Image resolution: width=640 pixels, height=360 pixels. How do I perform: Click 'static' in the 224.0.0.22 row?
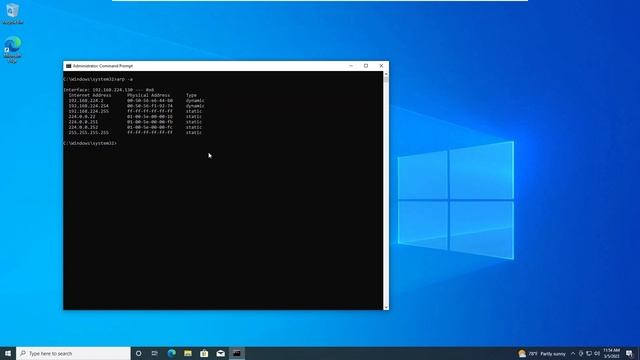(194, 116)
